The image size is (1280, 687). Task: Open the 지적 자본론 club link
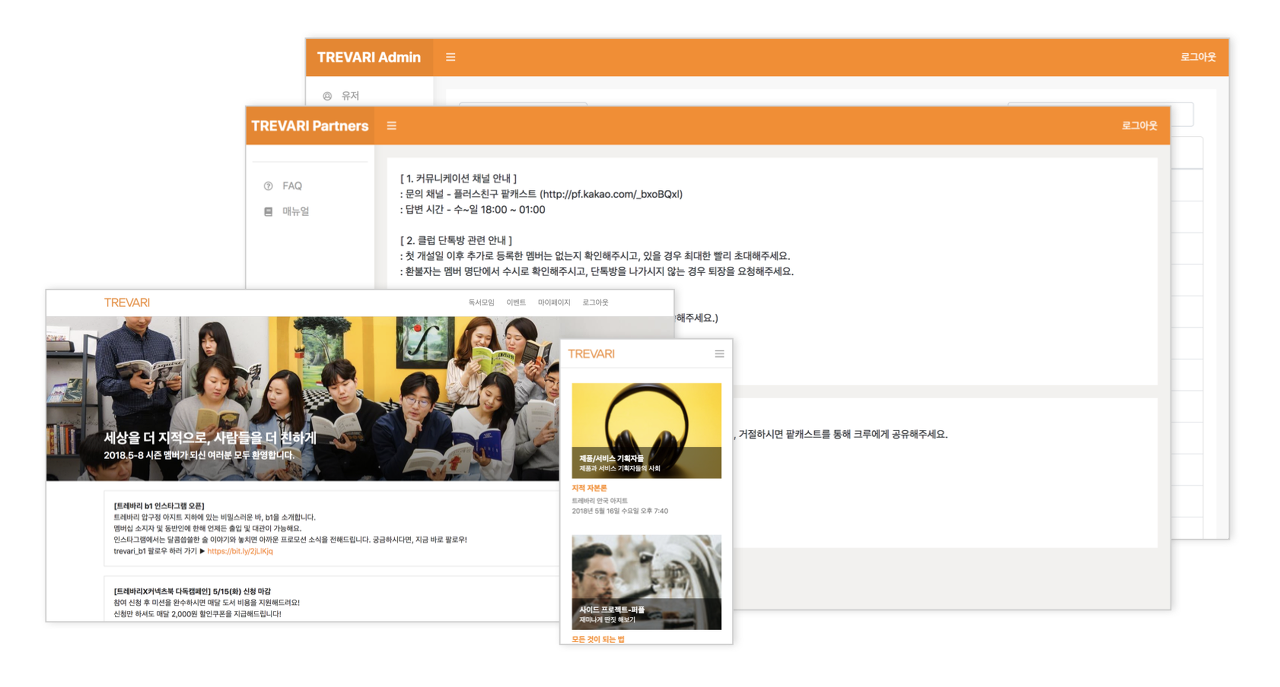click(x=589, y=488)
